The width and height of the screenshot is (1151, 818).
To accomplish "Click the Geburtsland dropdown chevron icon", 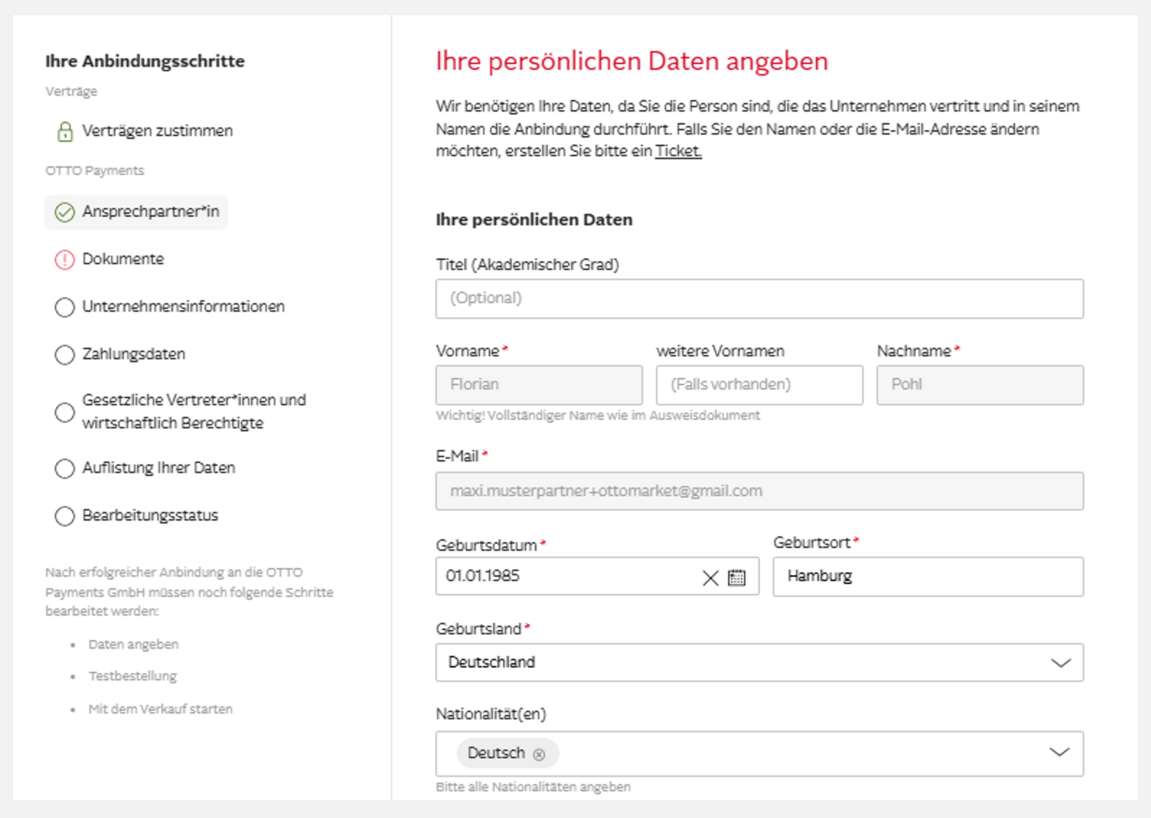I will click(1063, 662).
